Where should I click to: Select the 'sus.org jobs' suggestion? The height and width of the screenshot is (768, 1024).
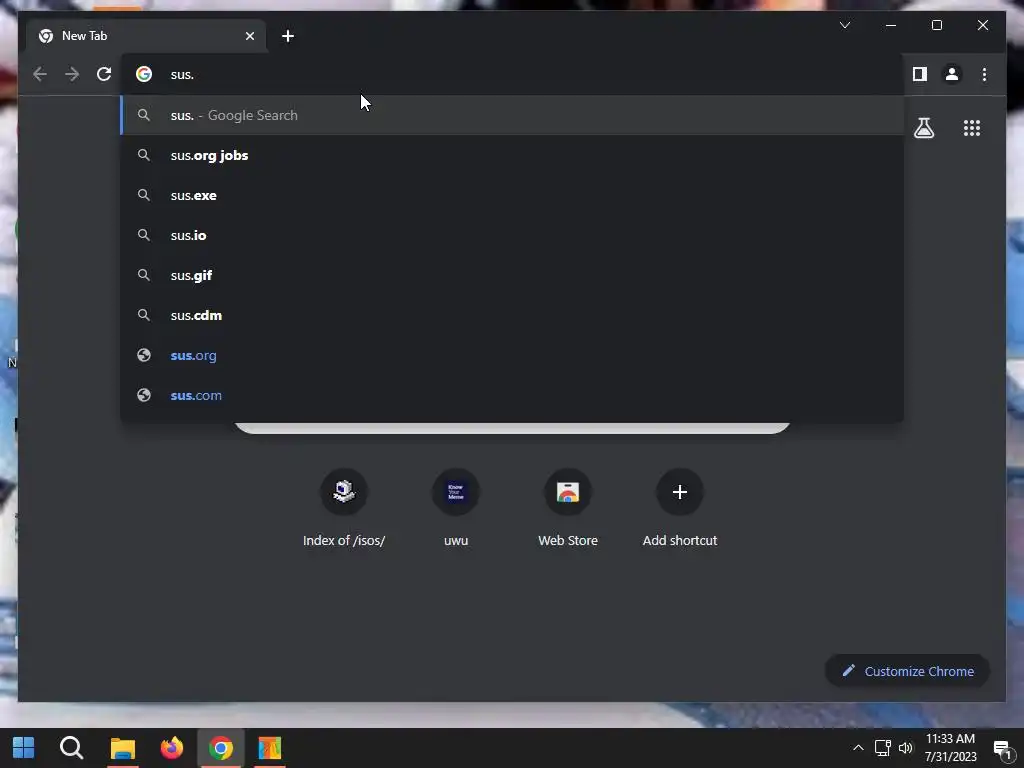point(512,155)
